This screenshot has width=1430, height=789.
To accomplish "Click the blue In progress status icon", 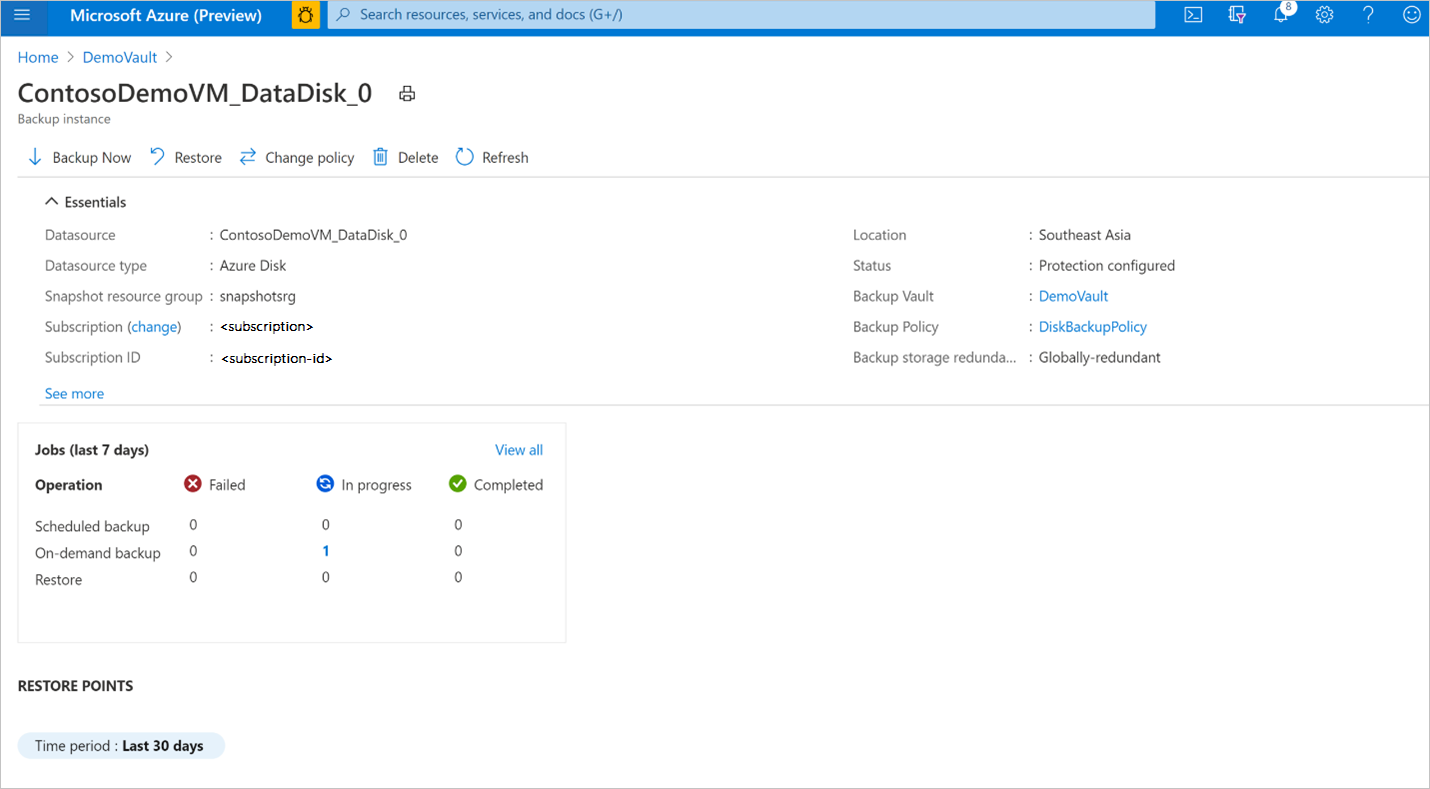I will [x=325, y=484].
